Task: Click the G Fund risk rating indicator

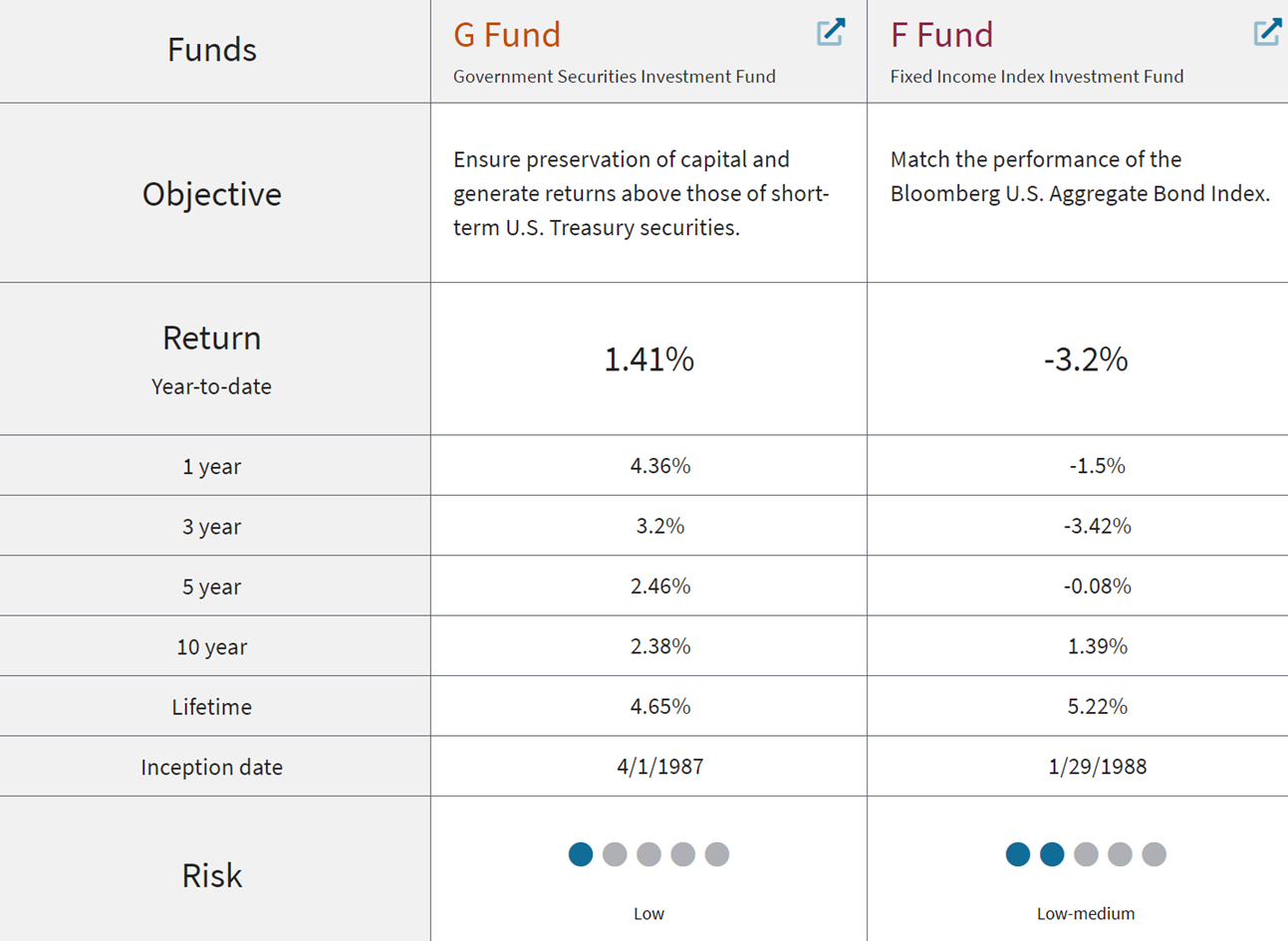Action: click(x=648, y=854)
